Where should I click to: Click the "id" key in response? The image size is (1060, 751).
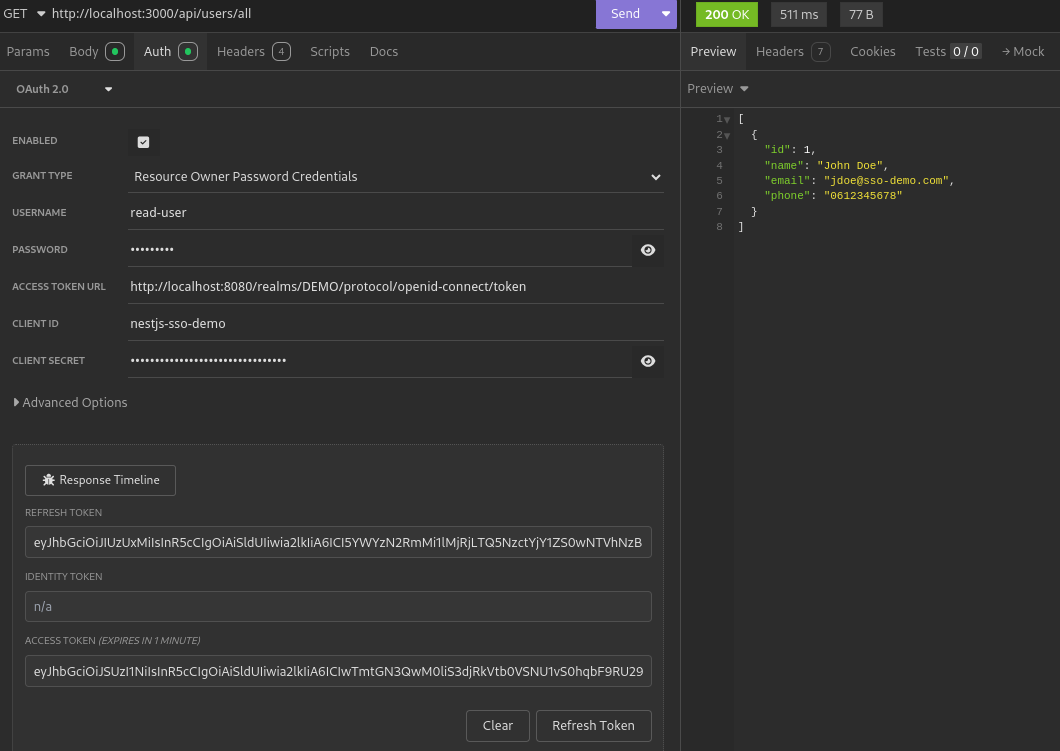click(x=777, y=149)
